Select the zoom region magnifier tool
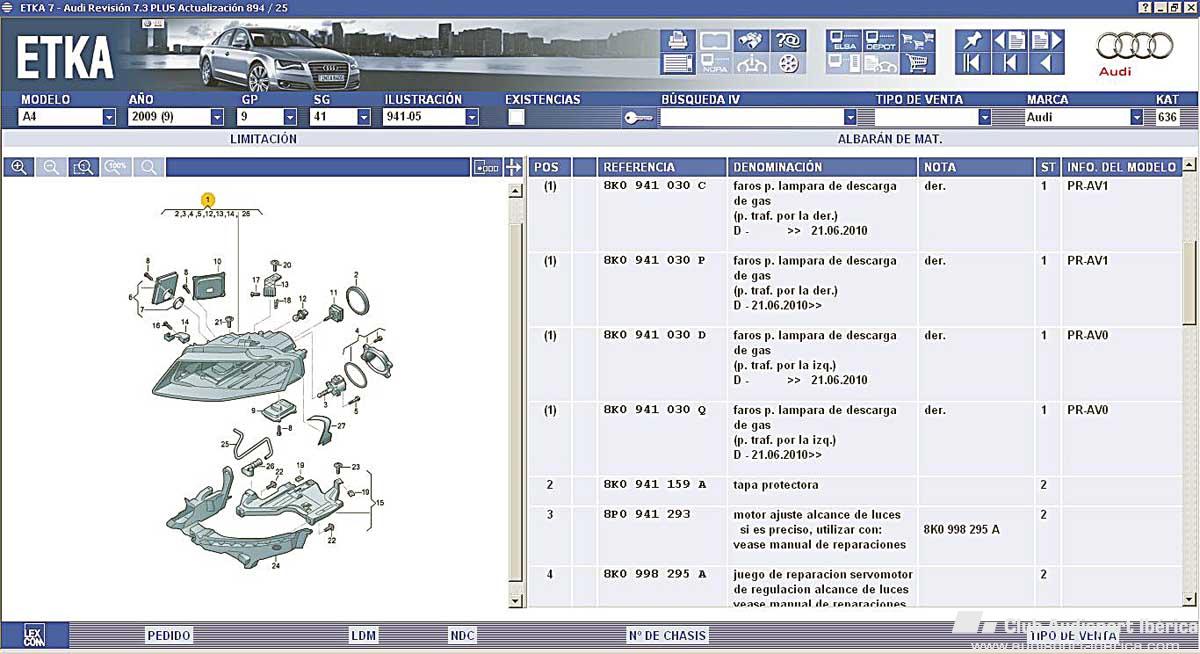This screenshot has width=1200, height=654. tap(84, 167)
